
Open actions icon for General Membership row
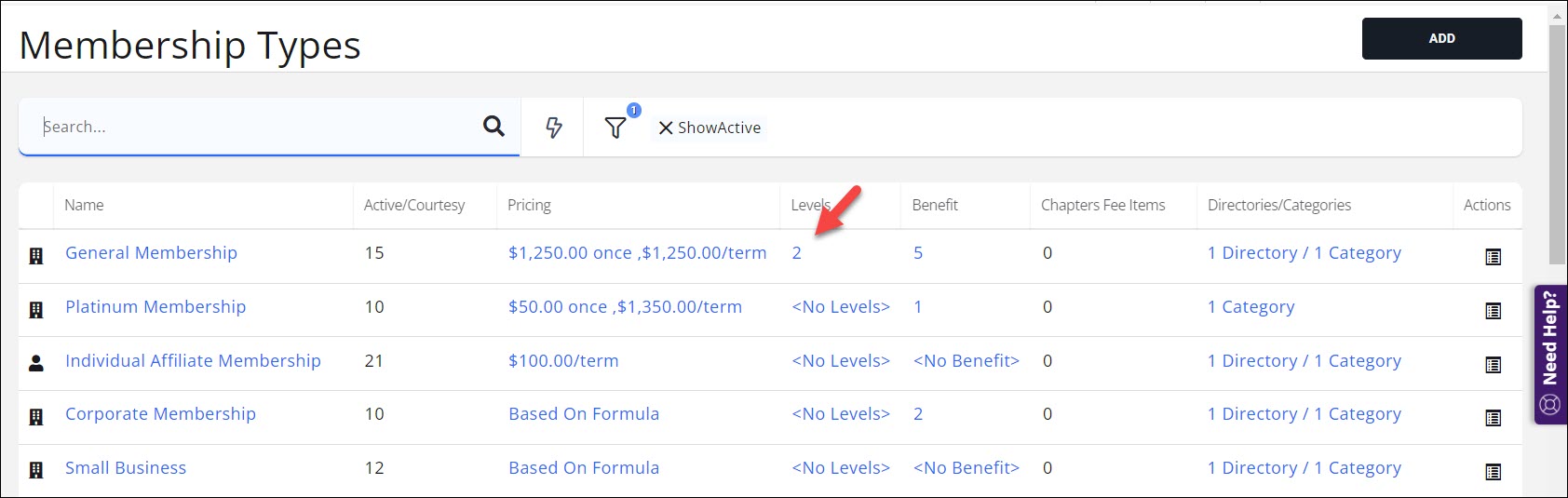coord(1493,257)
